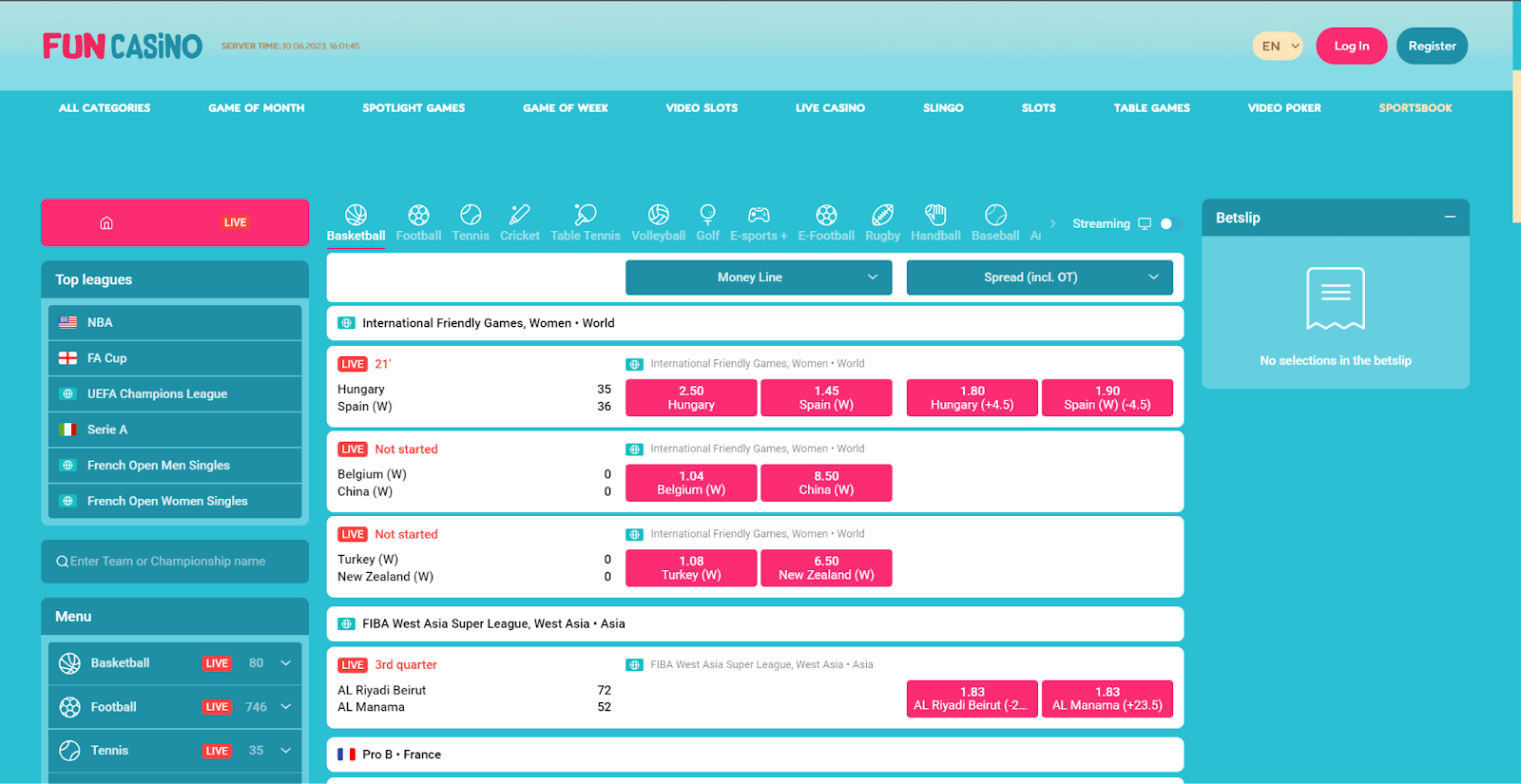This screenshot has height=784, width=1521.
Task: Select the Handball sport icon
Action: coord(935,215)
